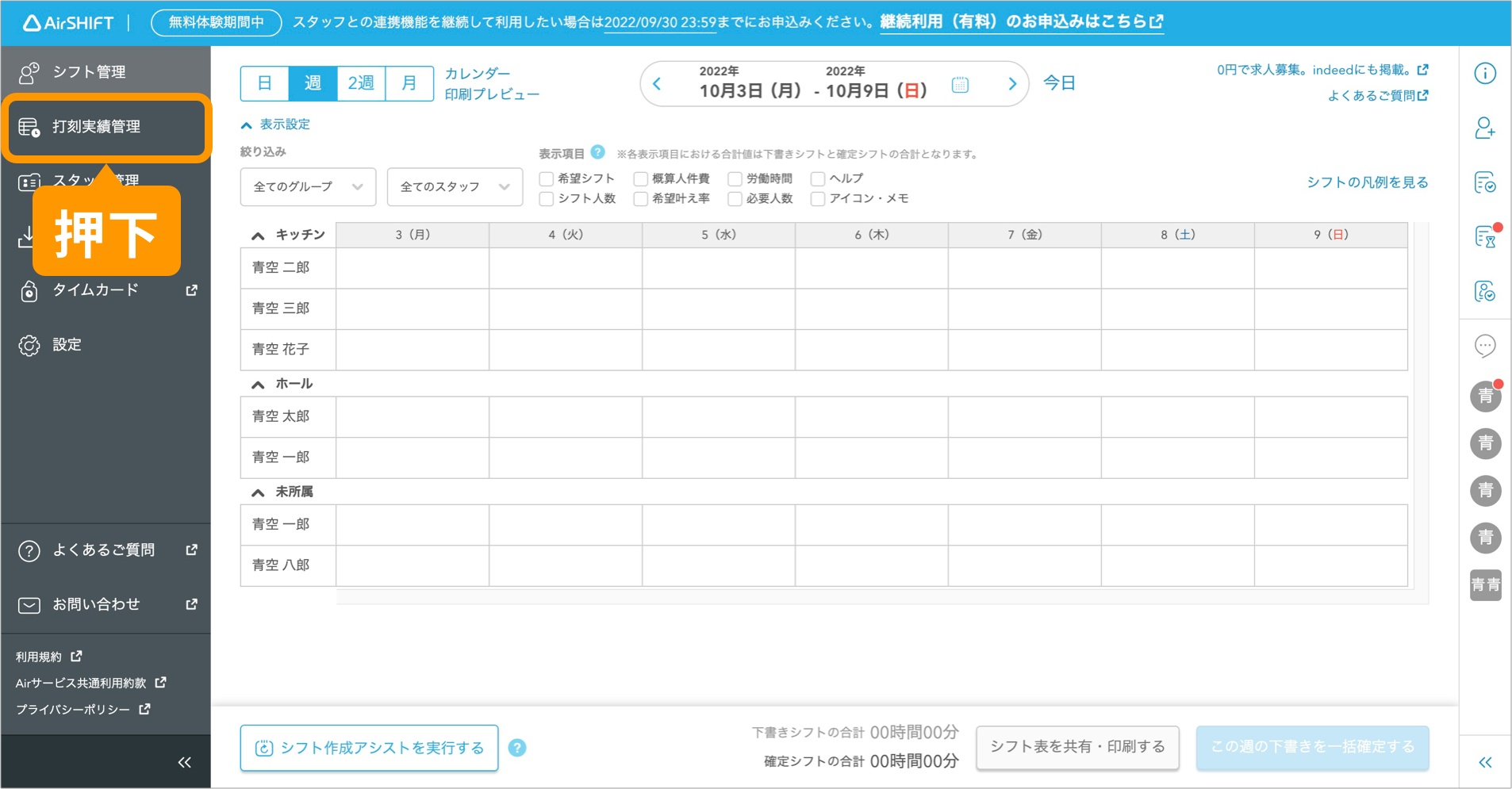1512x789 pixels.
Task: Select the 2週 view tab
Action: point(361,83)
